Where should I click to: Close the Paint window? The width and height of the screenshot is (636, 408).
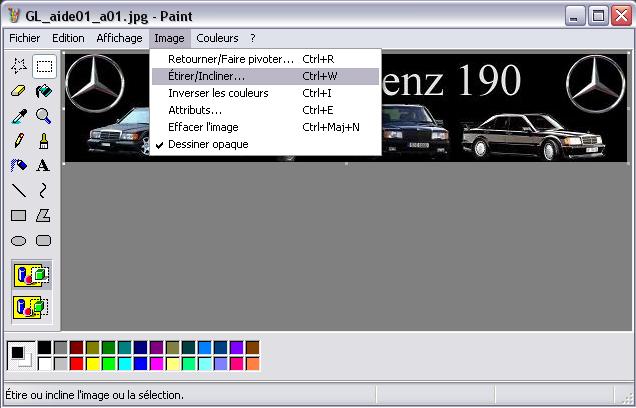pos(621,16)
